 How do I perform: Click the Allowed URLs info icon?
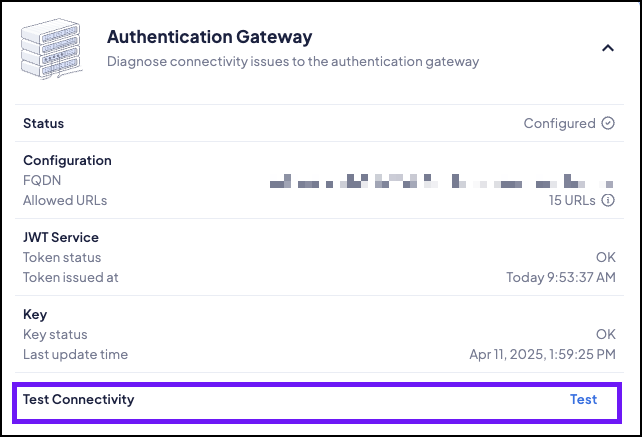click(x=608, y=200)
